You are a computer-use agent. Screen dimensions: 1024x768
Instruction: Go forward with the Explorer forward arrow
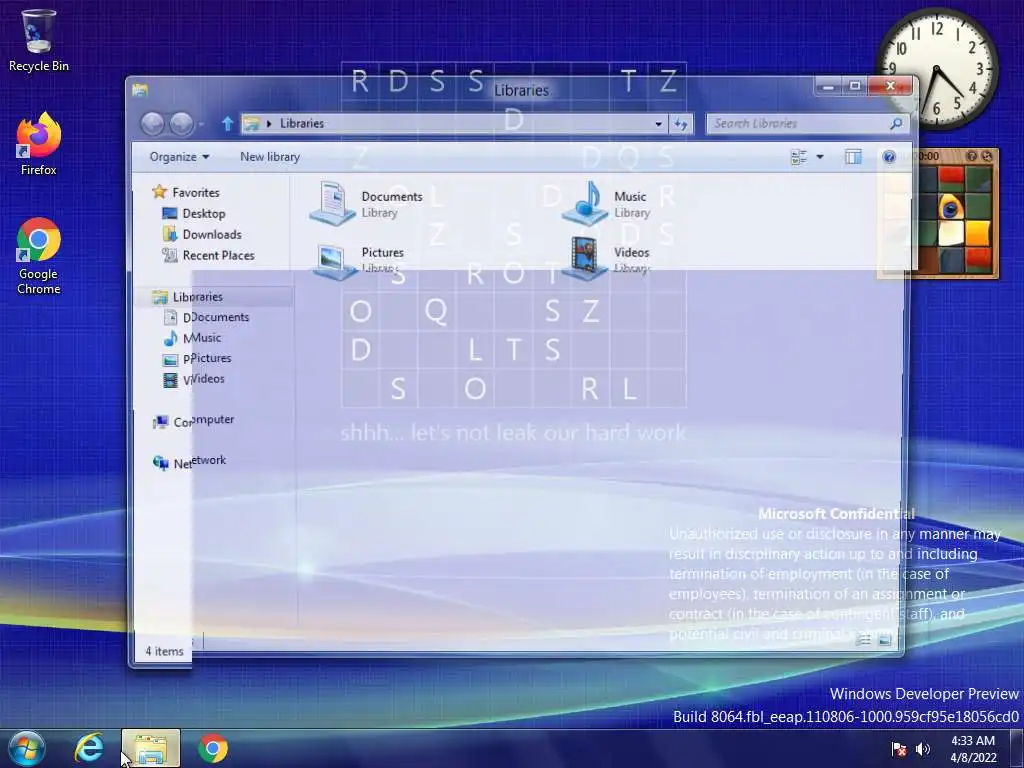[x=182, y=123]
